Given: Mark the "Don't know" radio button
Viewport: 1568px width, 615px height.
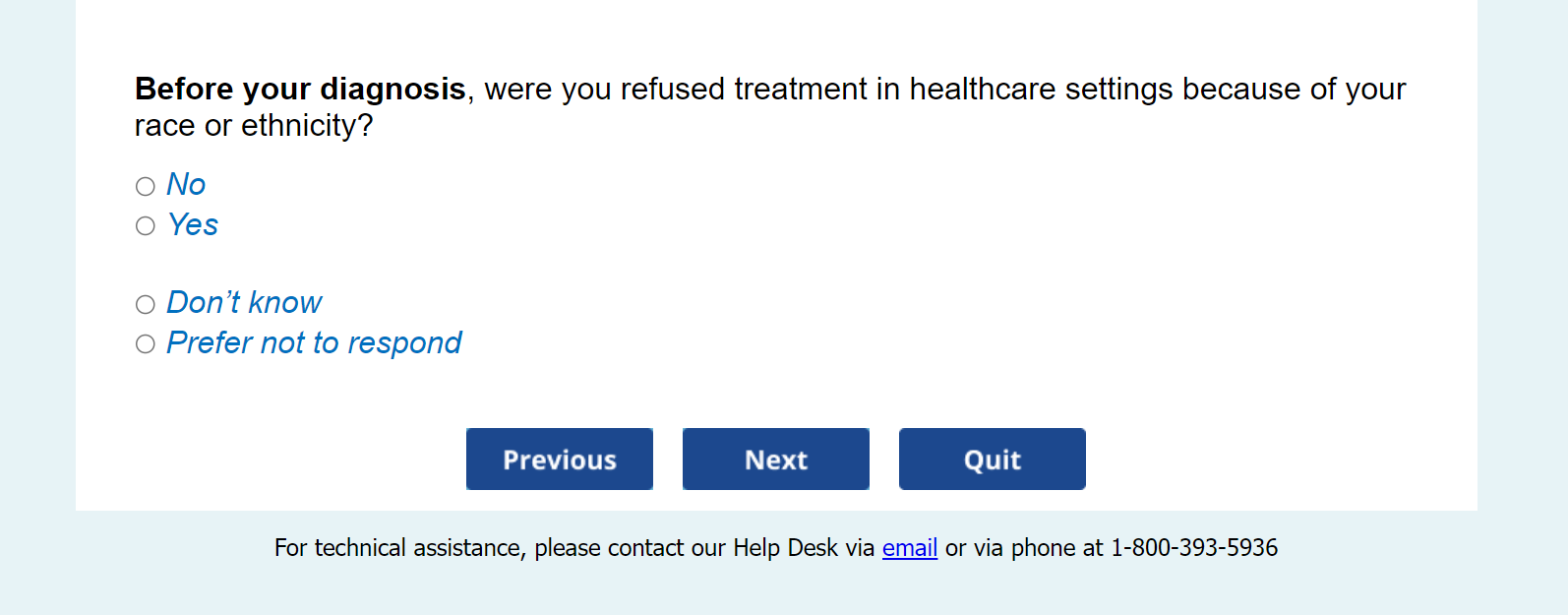Looking at the screenshot, I should 146,304.
